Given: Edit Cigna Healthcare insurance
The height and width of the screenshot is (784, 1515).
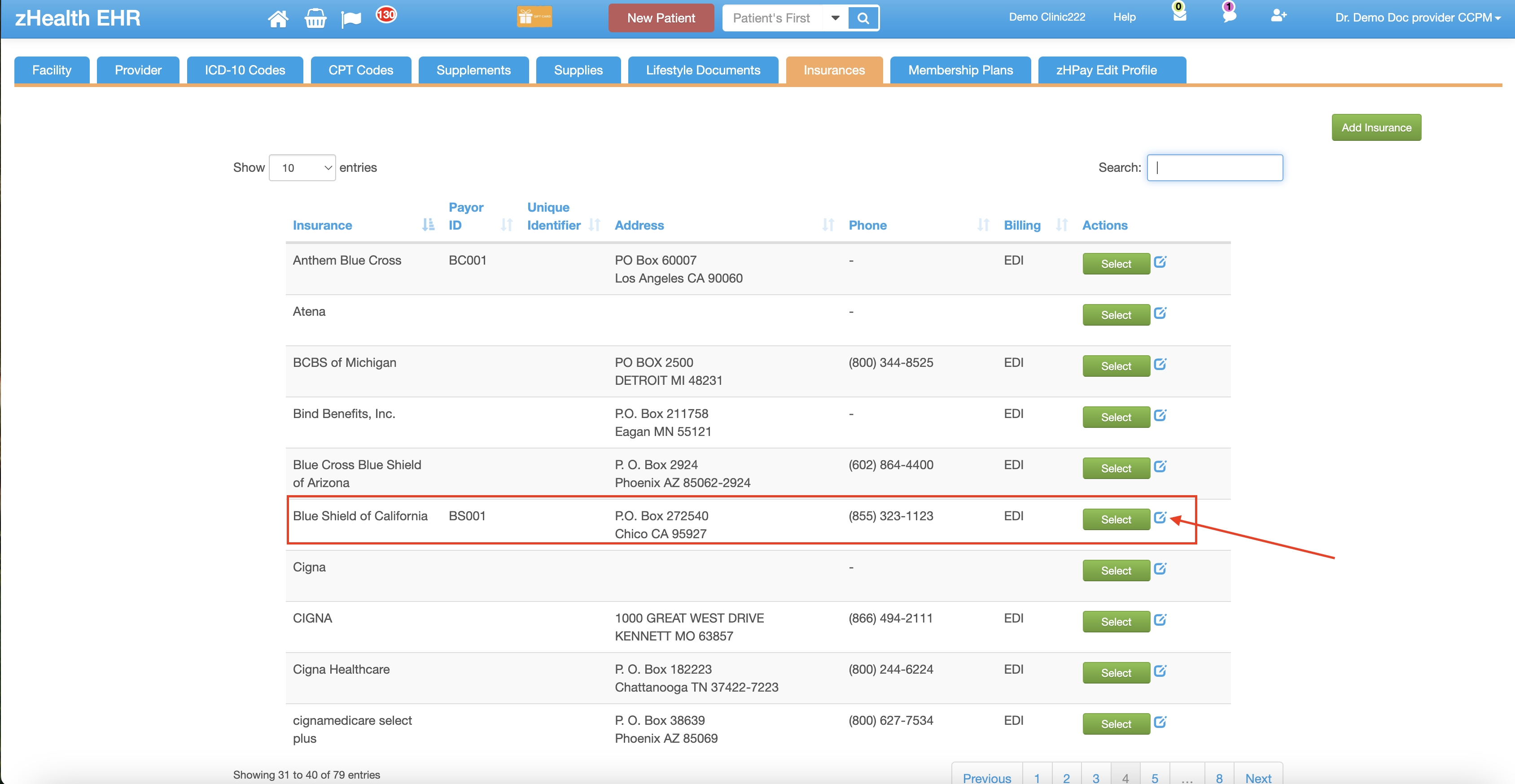Looking at the screenshot, I should (x=1160, y=671).
